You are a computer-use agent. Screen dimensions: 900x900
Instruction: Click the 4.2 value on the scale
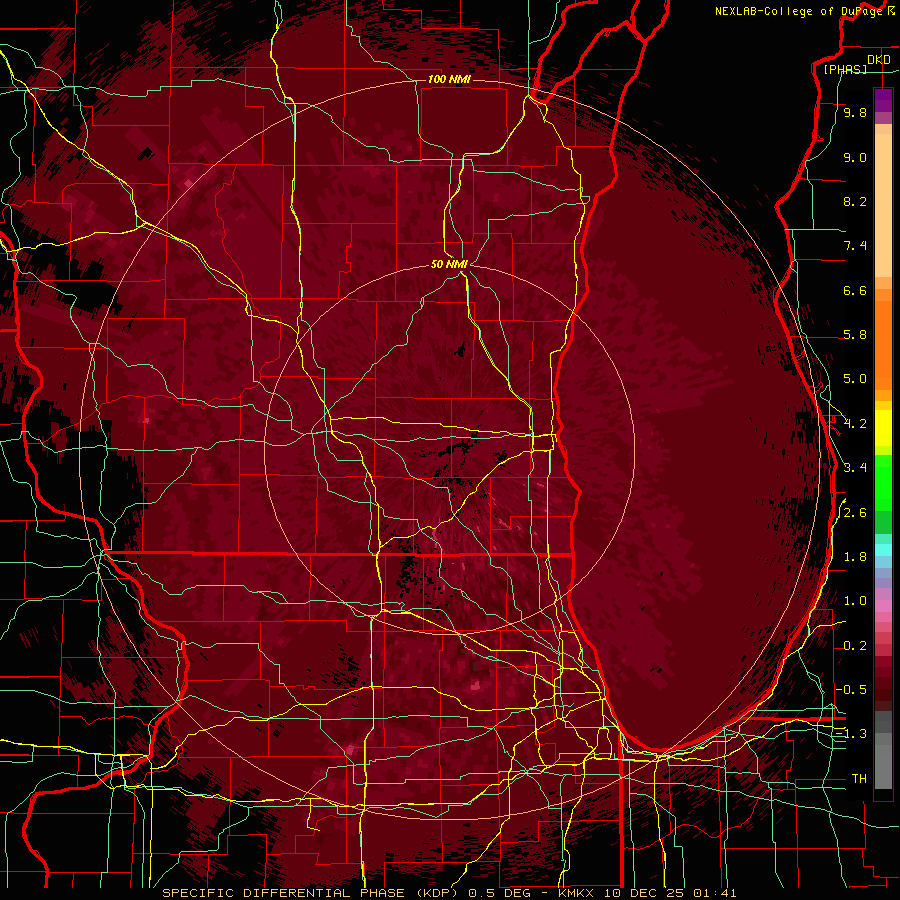(x=855, y=424)
